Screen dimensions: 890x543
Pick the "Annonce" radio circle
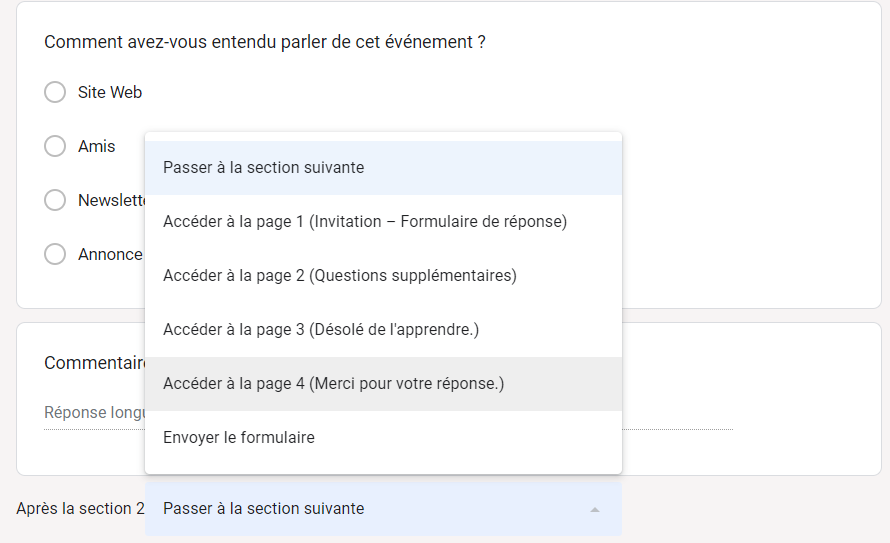coord(55,254)
